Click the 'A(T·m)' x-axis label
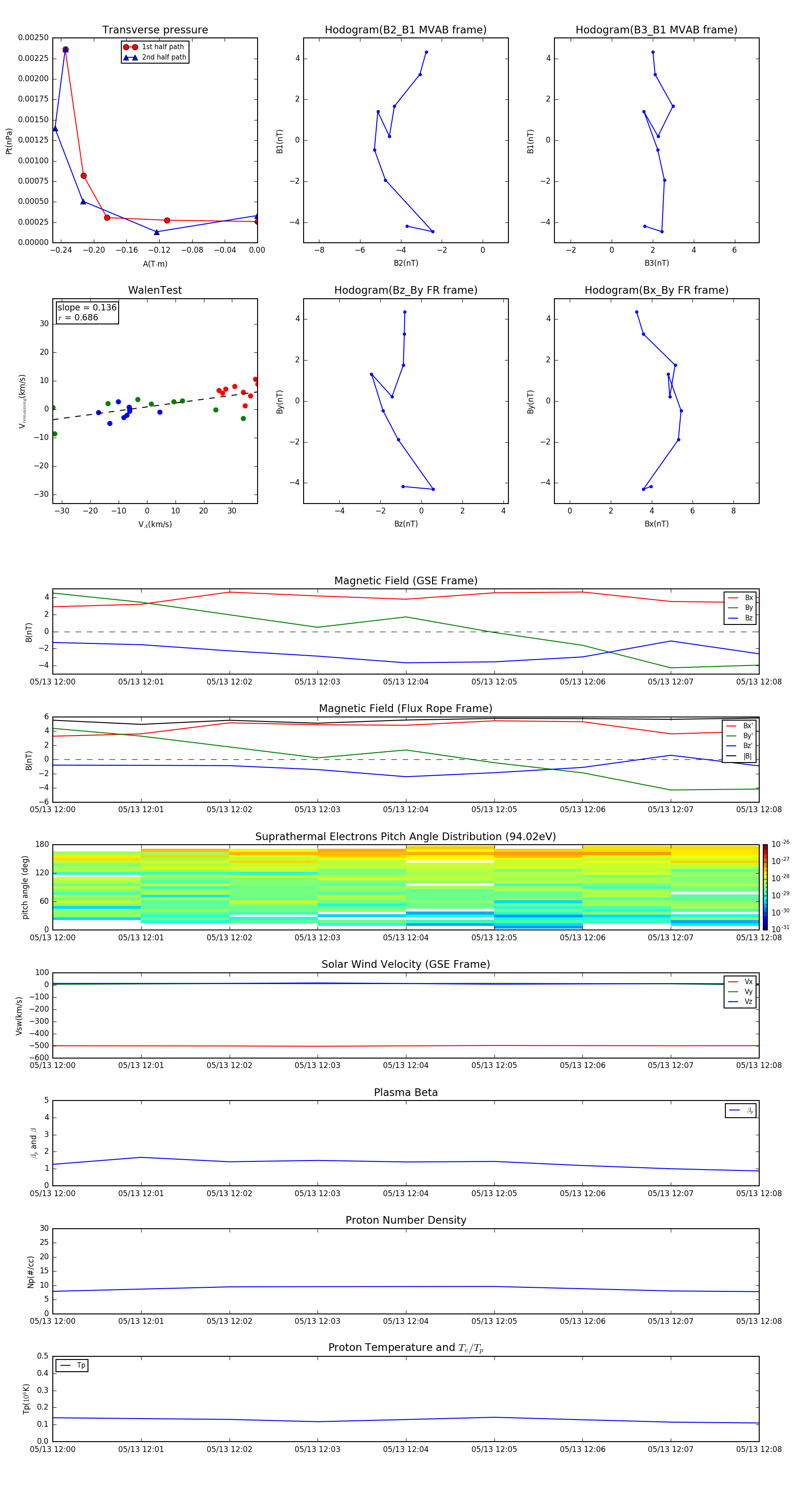This screenshot has width=812, height=1489. pyautogui.click(x=155, y=264)
